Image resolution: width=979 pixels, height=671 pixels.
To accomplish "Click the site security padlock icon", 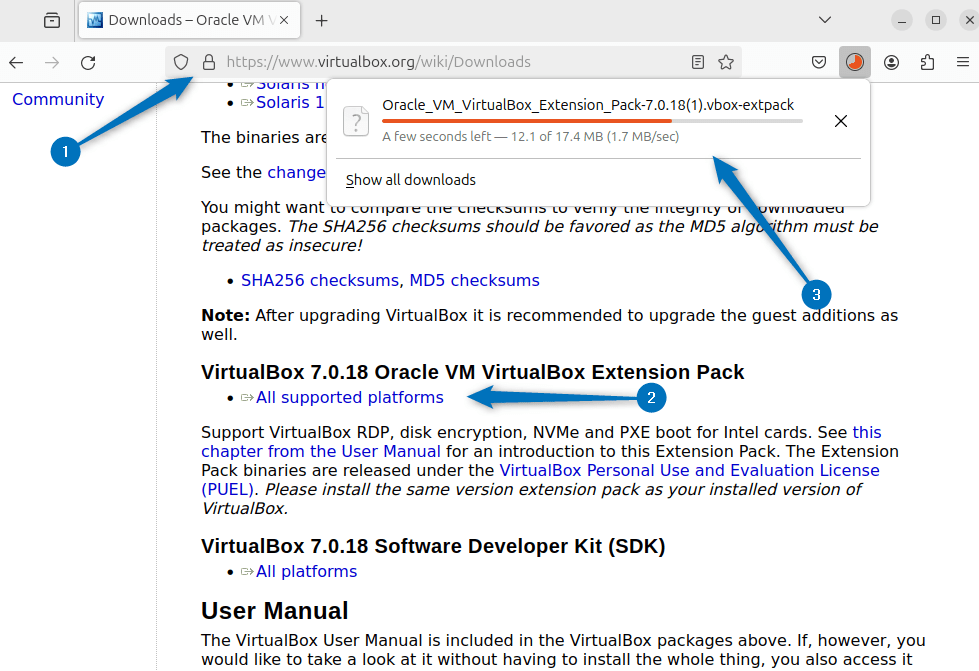I will [208, 62].
